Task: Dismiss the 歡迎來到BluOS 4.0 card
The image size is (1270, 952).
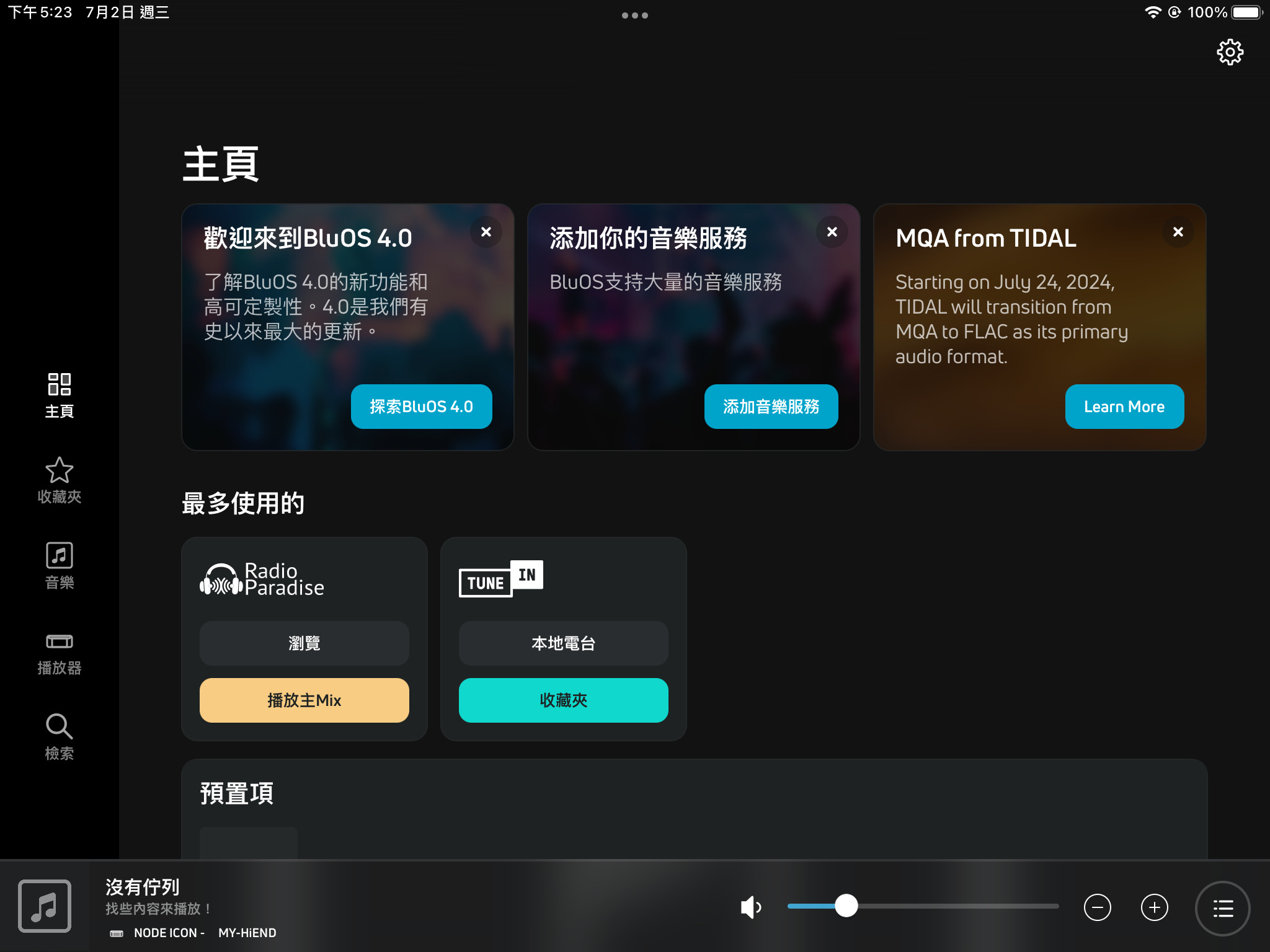Action: pyautogui.click(x=486, y=232)
